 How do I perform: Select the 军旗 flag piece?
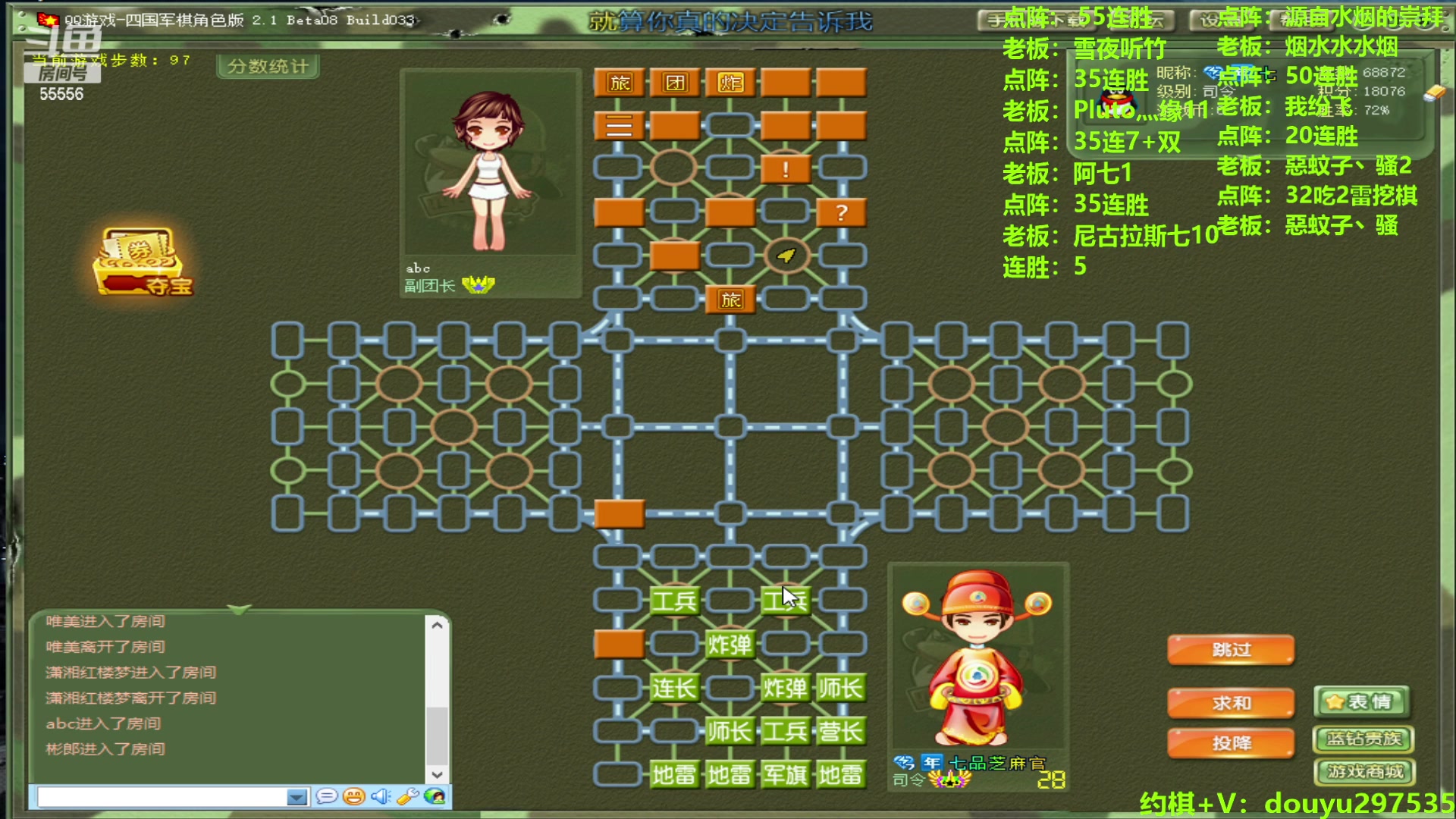pyautogui.click(x=785, y=775)
